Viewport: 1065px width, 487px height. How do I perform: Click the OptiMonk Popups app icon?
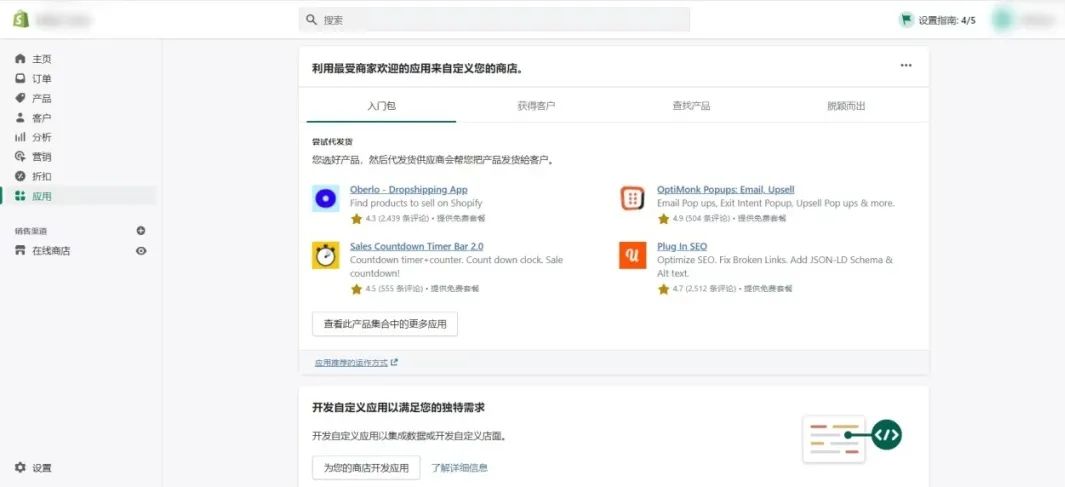point(632,198)
